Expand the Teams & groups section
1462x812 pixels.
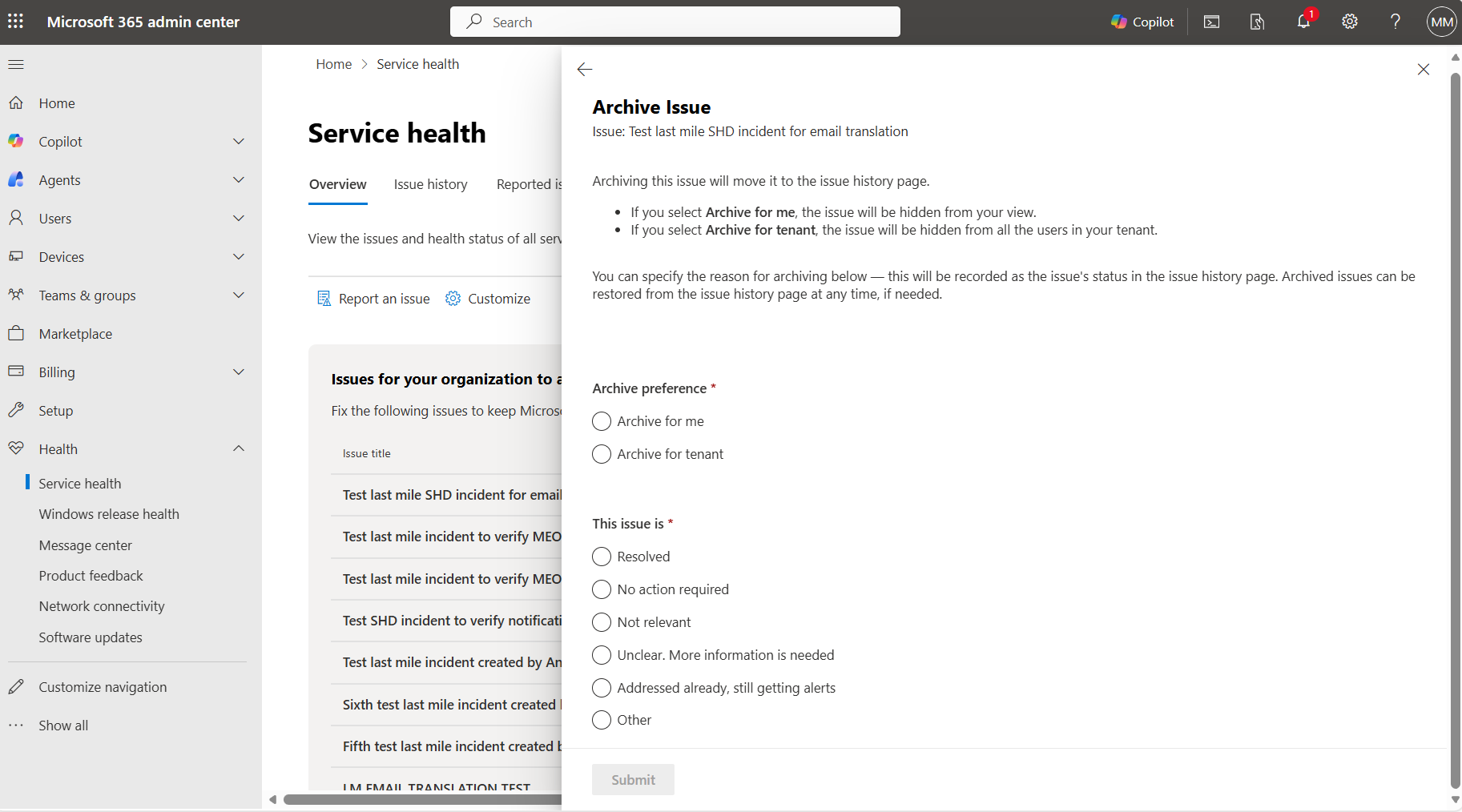coord(238,295)
